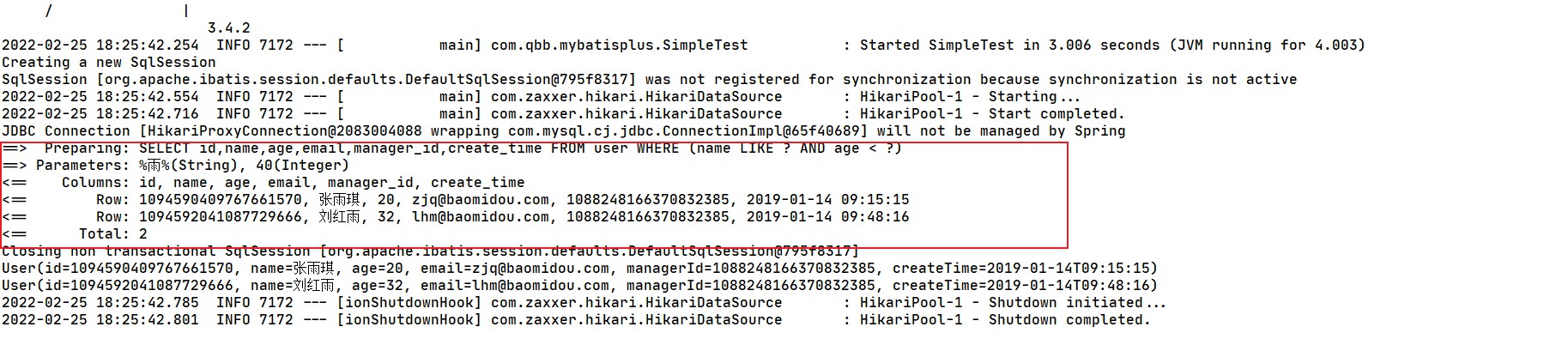This screenshot has width=1568, height=345.
Task: Click the Closing non transactional SqlSession line
Action: (x=429, y=251)
